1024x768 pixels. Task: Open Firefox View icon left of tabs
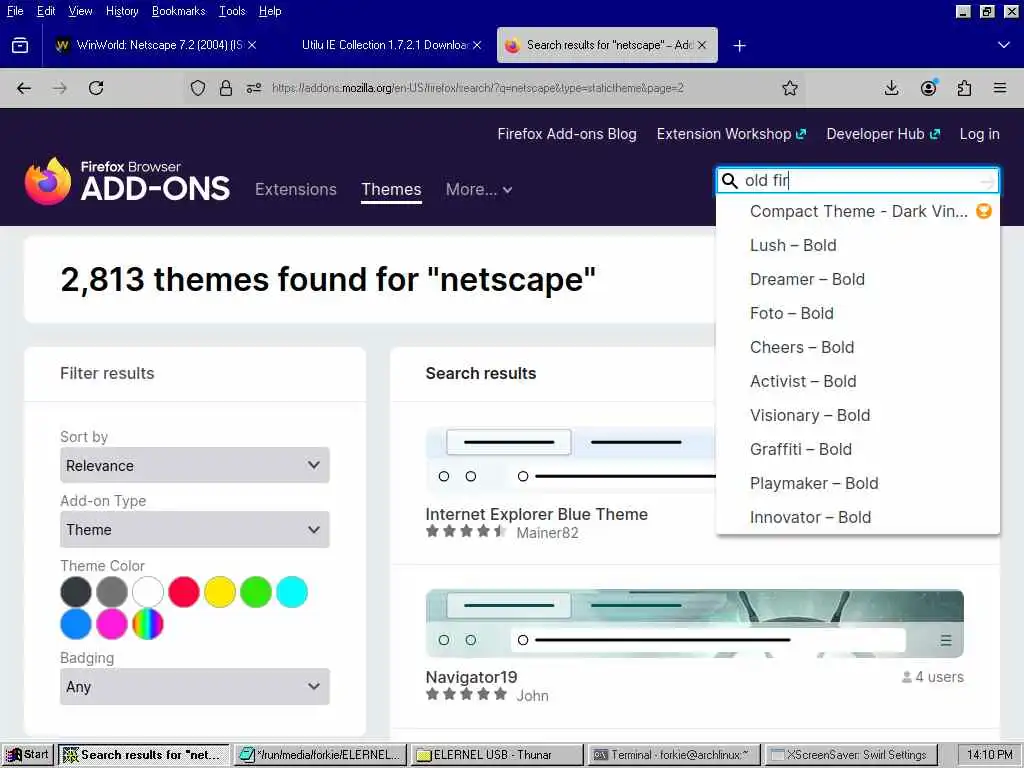20,45
